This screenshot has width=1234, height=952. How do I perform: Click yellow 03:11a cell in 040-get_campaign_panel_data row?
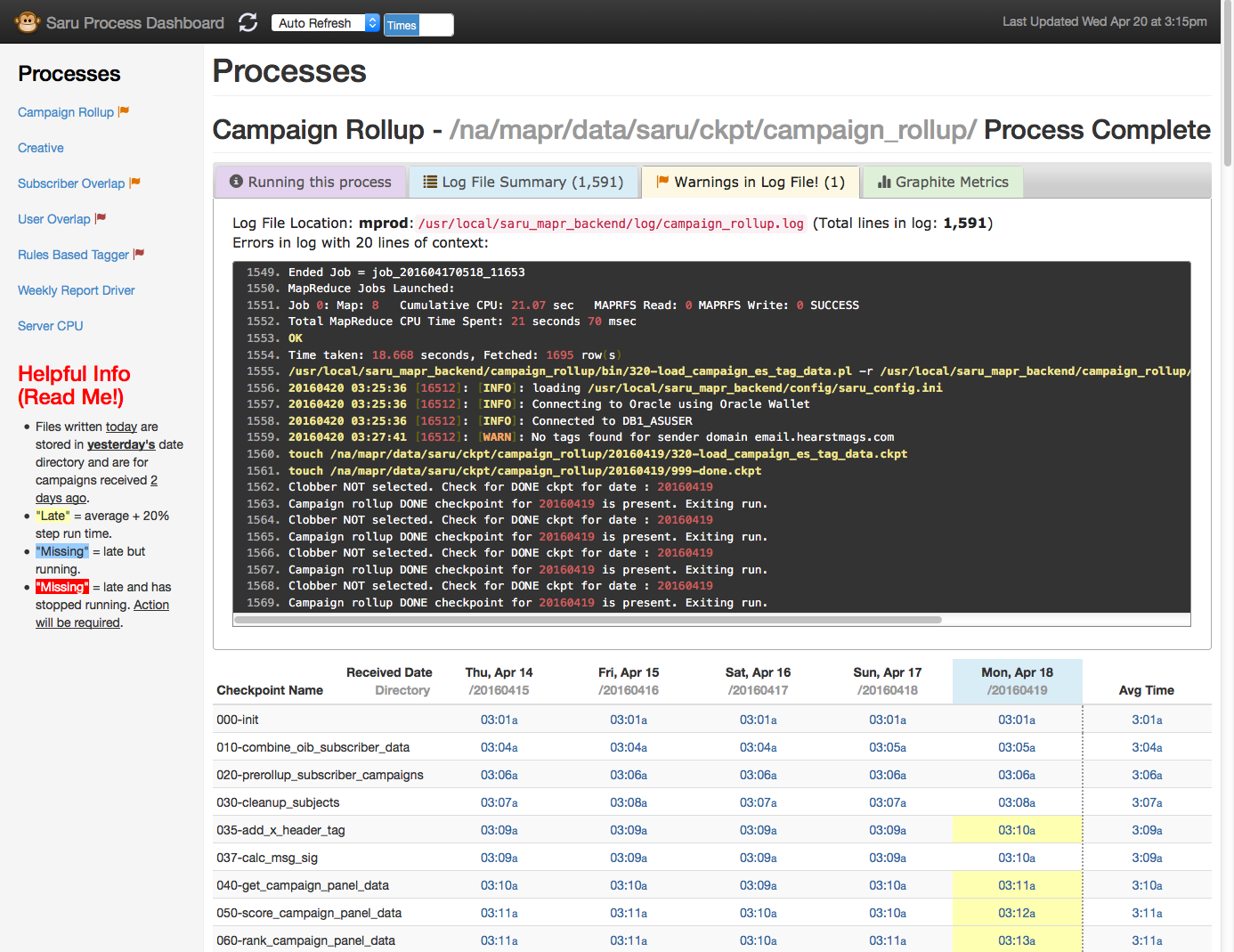[1017, 885]
